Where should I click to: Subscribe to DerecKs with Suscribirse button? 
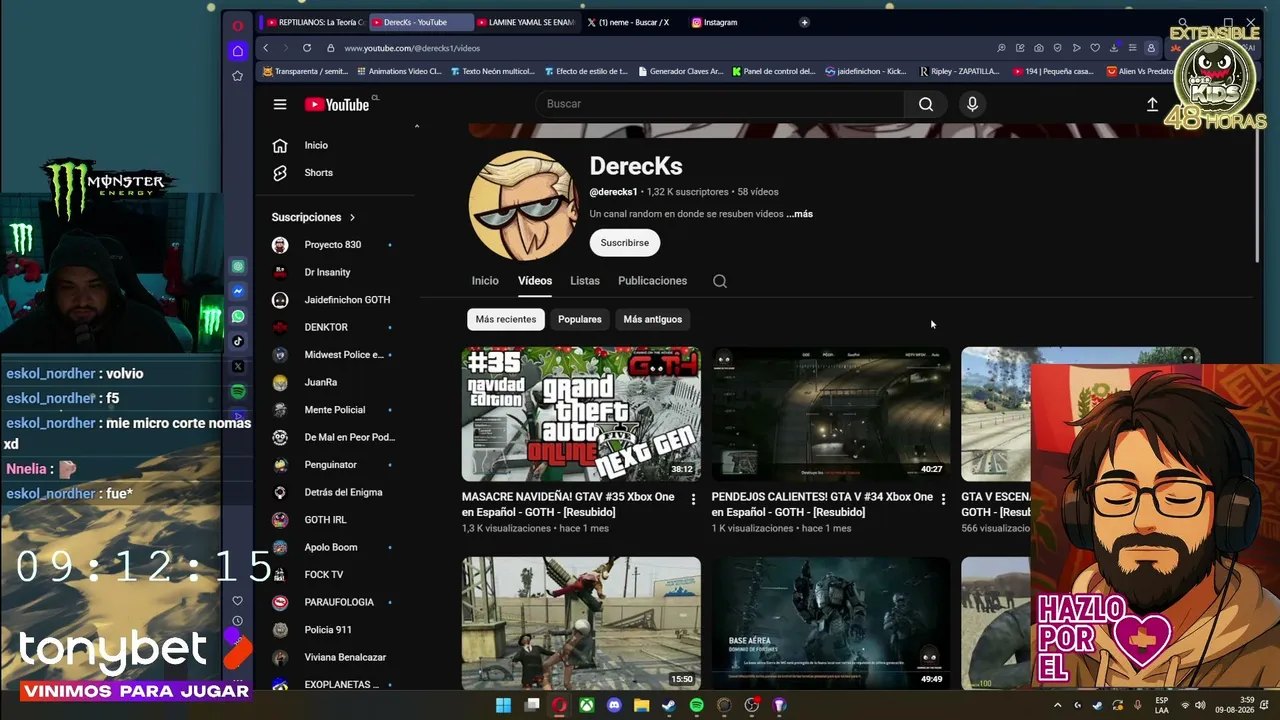pyautogui.click(x=625, y=243)
